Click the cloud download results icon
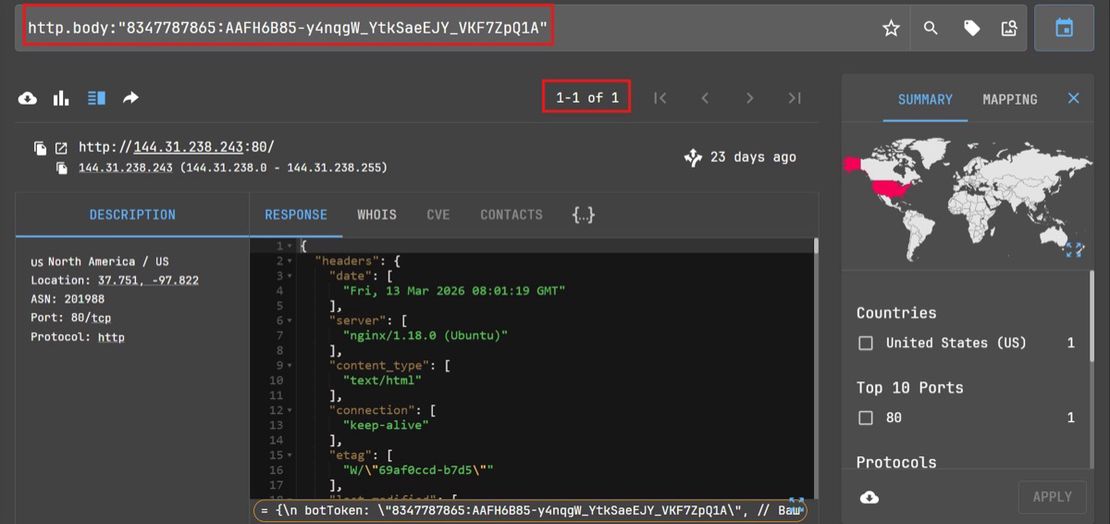 pos(28,98)
